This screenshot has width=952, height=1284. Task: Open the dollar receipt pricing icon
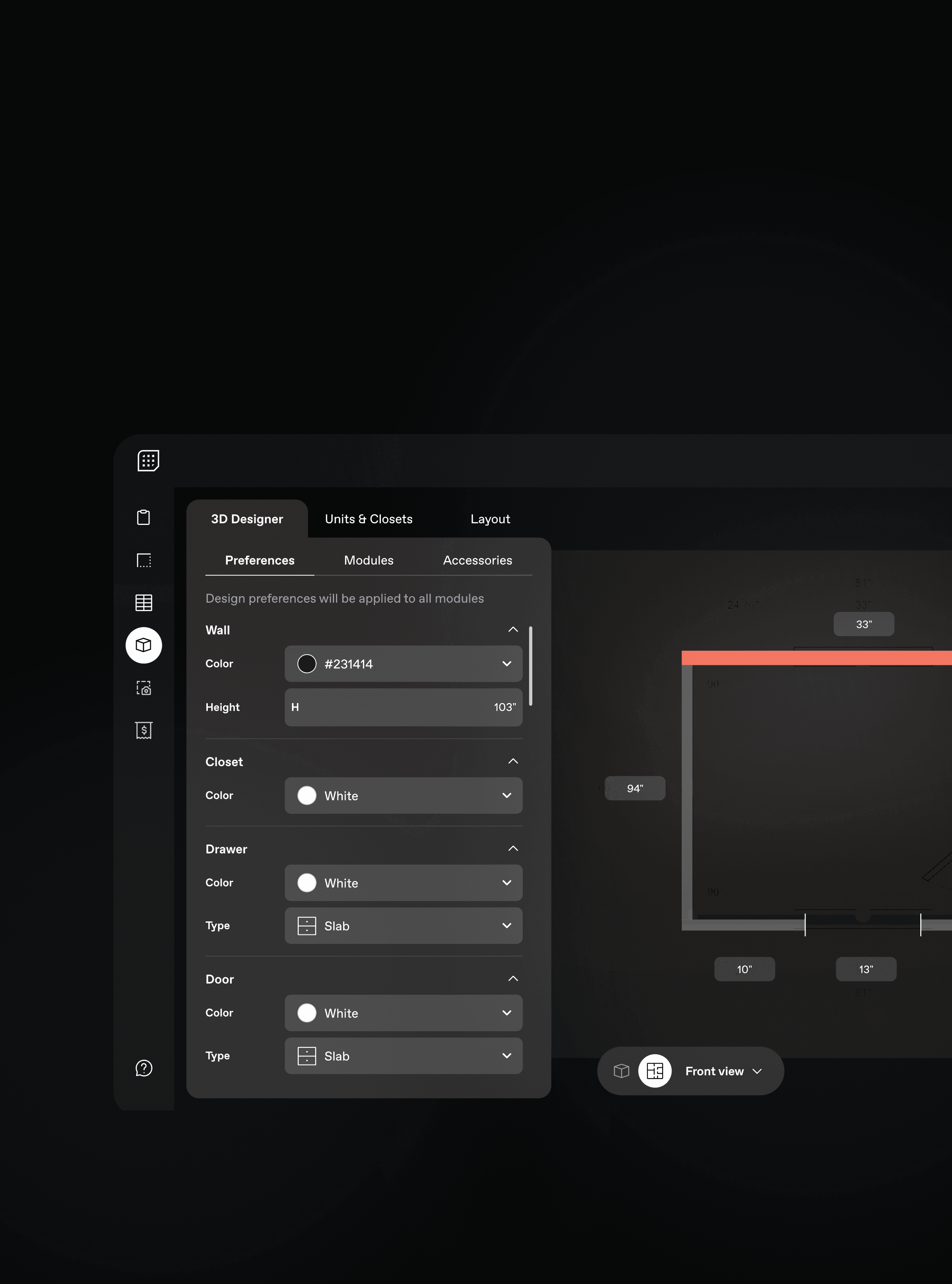coord(144,730)
